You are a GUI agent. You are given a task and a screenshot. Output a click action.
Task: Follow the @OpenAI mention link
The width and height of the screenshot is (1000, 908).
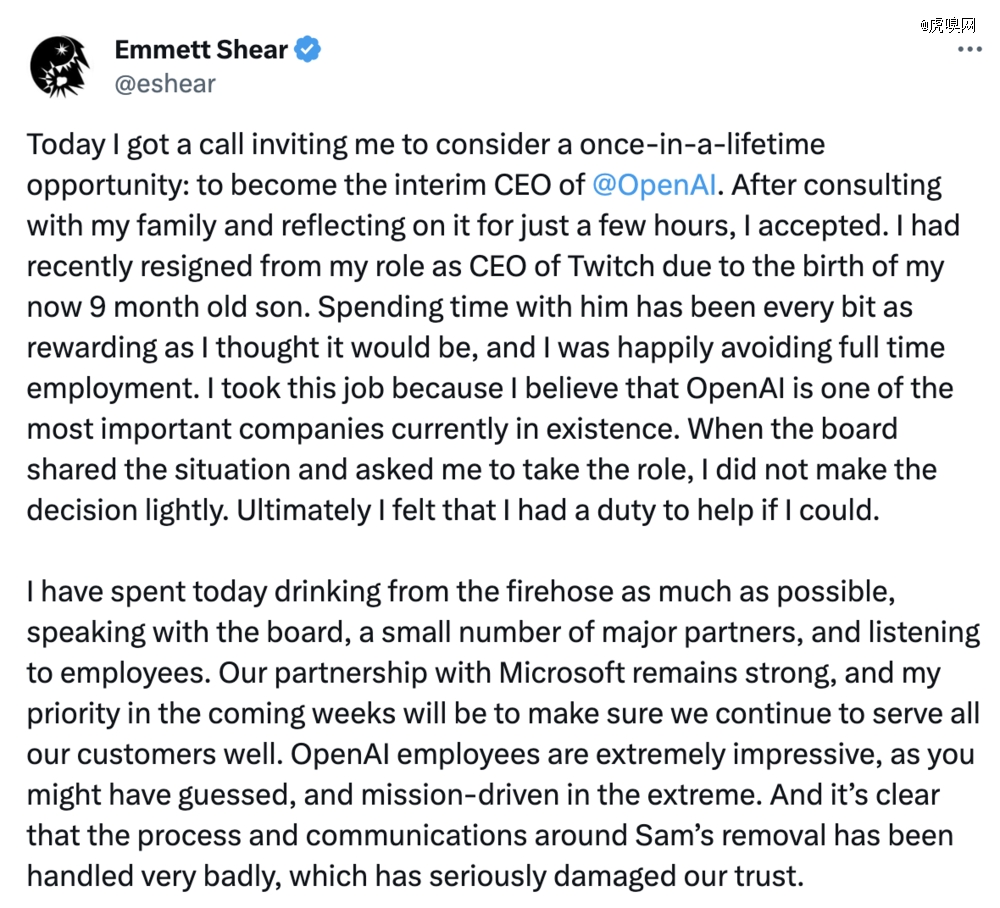[x=654, y=185]
